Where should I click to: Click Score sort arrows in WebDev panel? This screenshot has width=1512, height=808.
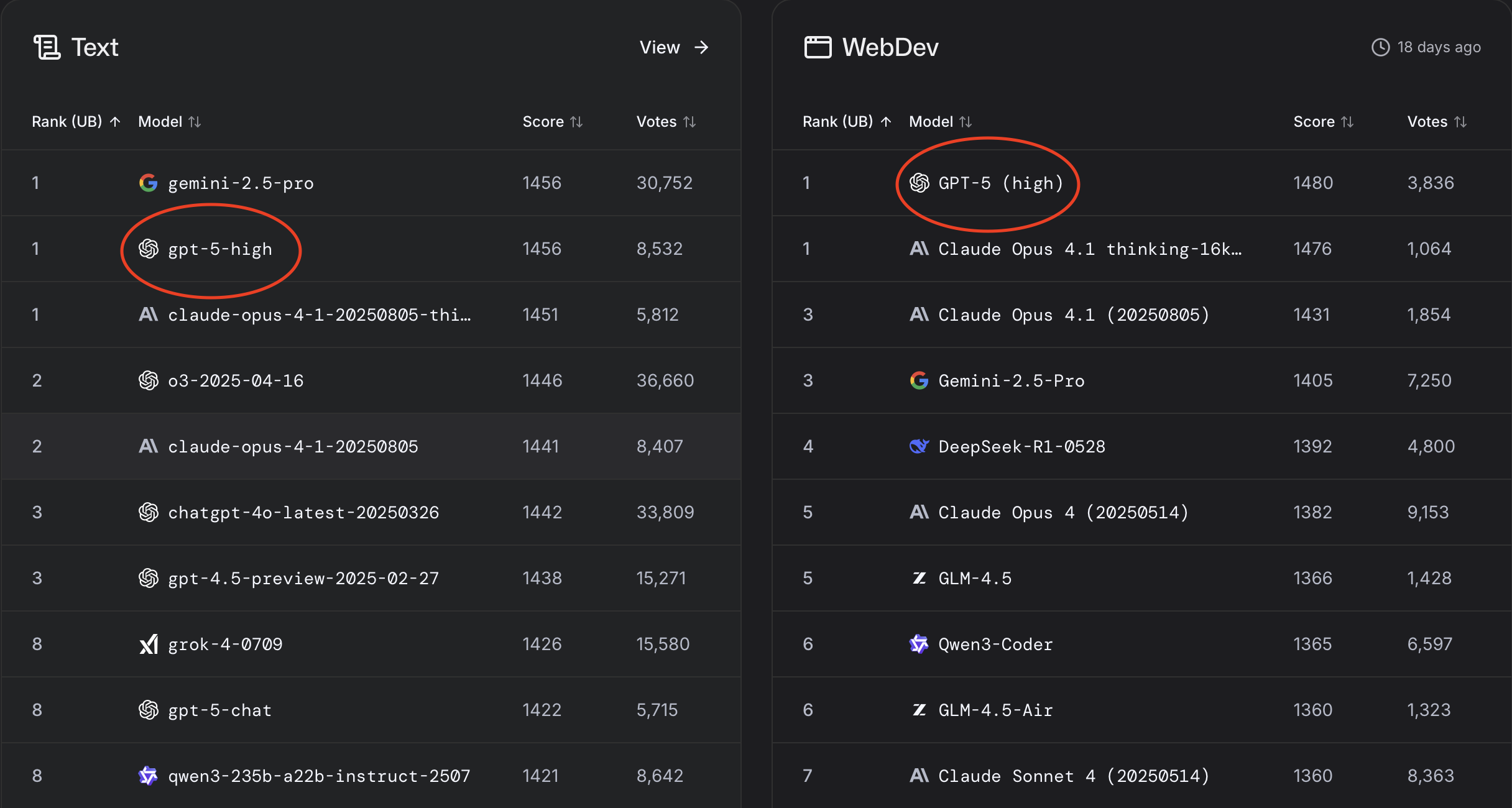1347,121
